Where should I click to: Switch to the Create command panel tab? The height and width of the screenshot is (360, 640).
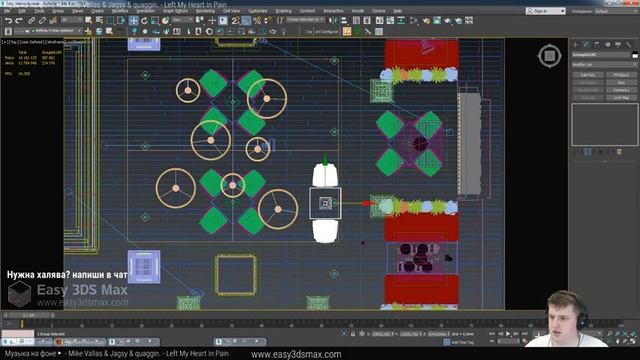[575, 44]
